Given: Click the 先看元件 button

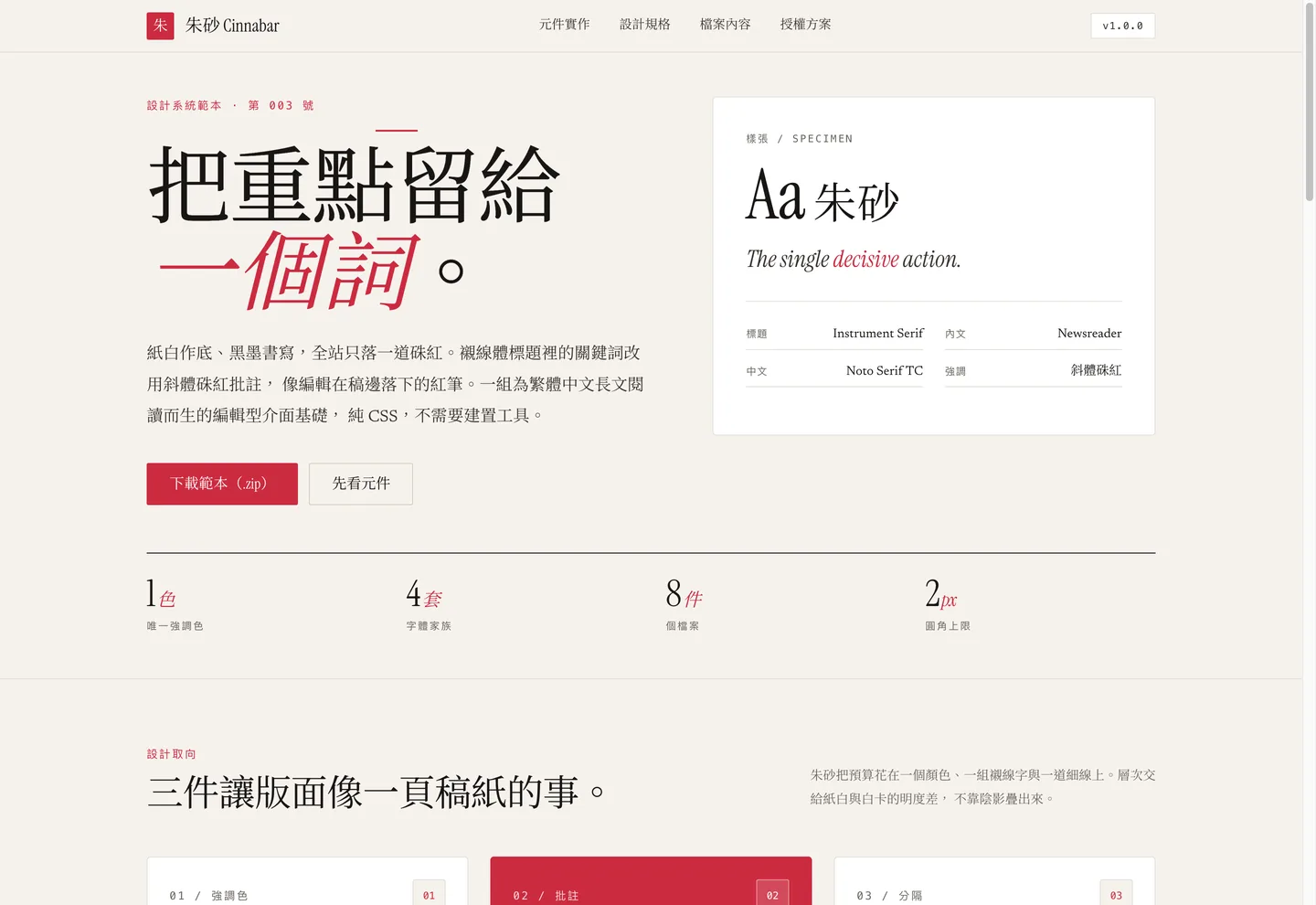Looking at the screenshot, I should point(361,484).
